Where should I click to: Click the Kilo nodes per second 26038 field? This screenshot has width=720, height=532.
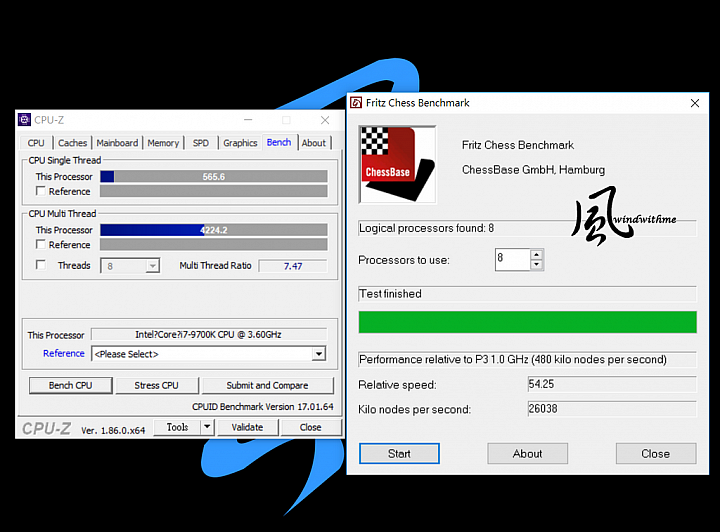point(612,409)
